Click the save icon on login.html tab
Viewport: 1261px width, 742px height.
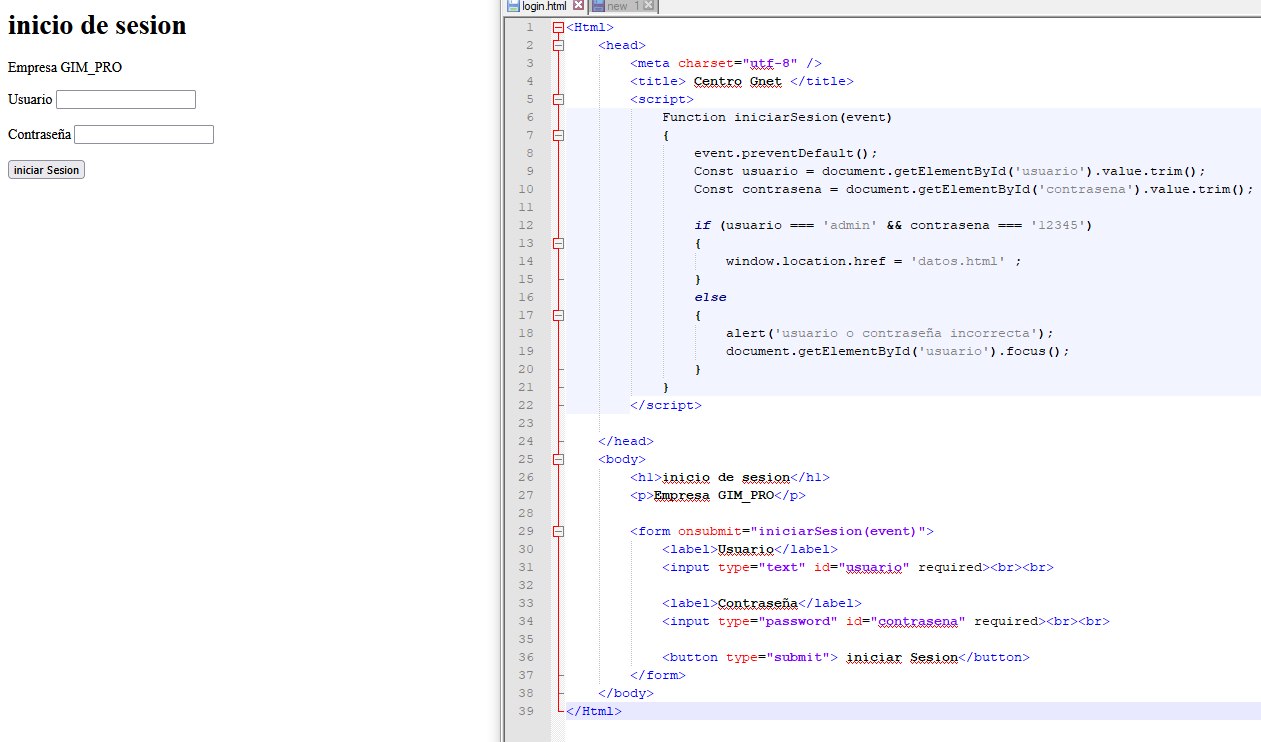pyautogui.click(x=514, y=6)
